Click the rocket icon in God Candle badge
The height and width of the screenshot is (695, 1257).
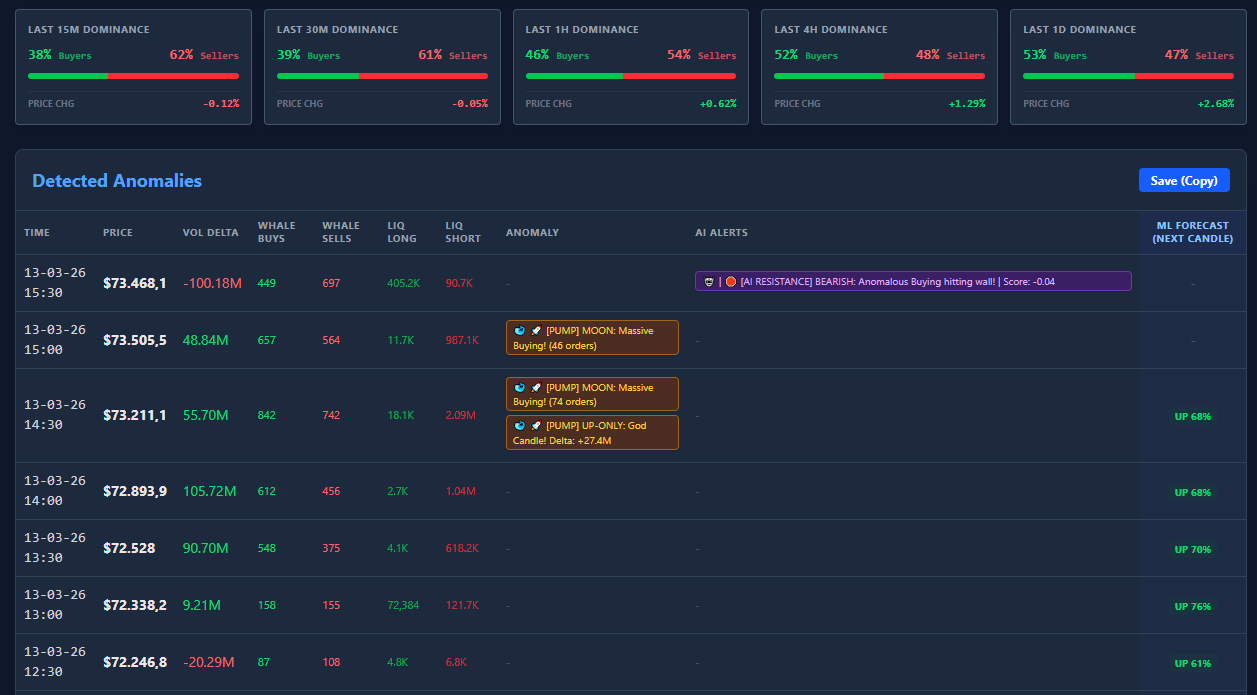(x=536, y=426)
